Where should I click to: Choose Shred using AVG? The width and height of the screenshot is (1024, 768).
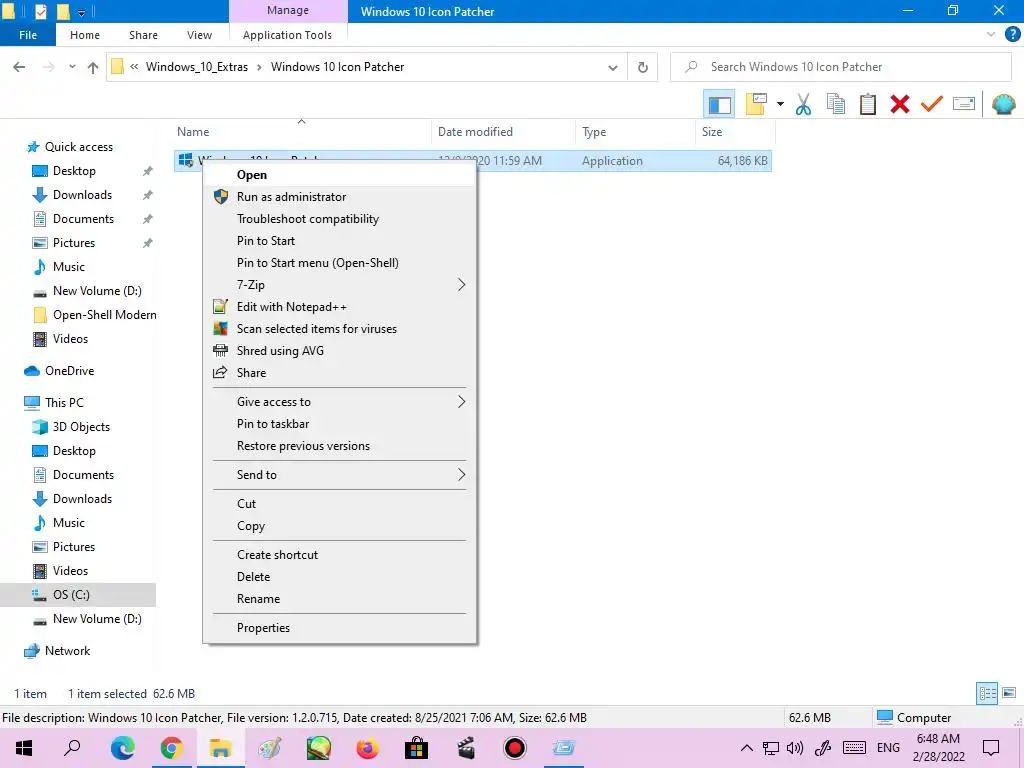339,351
